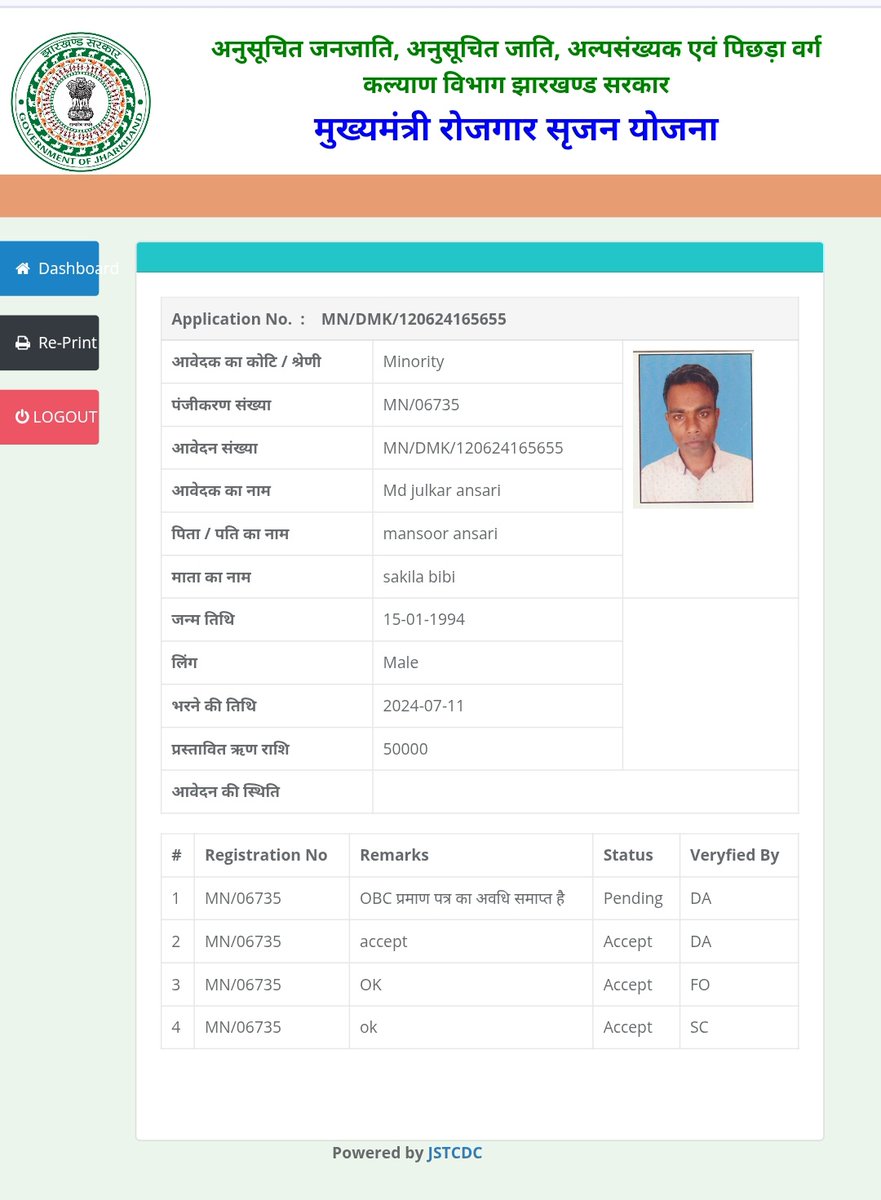The width and height of the screenshot is (881, 1200).
Task: Click the applicant photo thumbnail
Action: 693,429
